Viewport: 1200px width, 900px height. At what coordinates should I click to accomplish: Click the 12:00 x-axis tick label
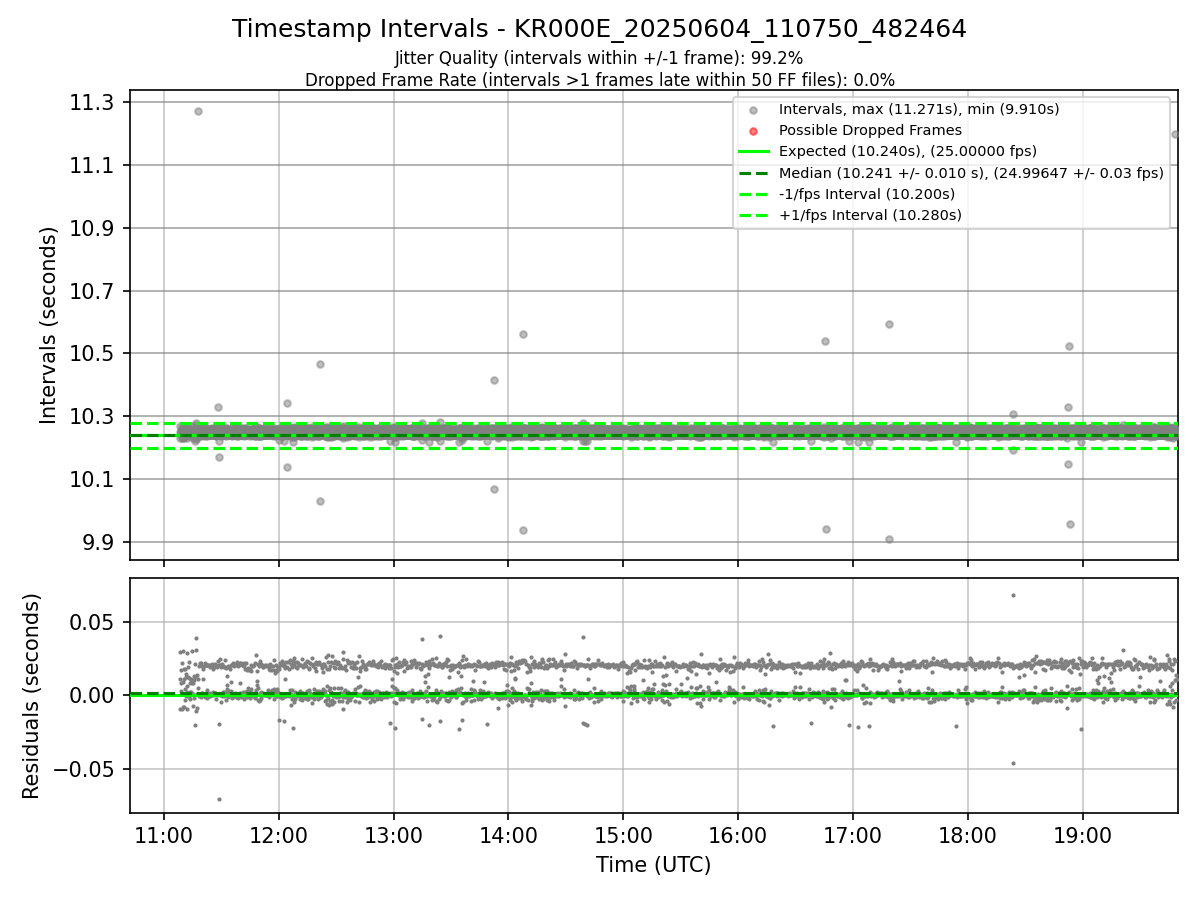click(278, 834)
